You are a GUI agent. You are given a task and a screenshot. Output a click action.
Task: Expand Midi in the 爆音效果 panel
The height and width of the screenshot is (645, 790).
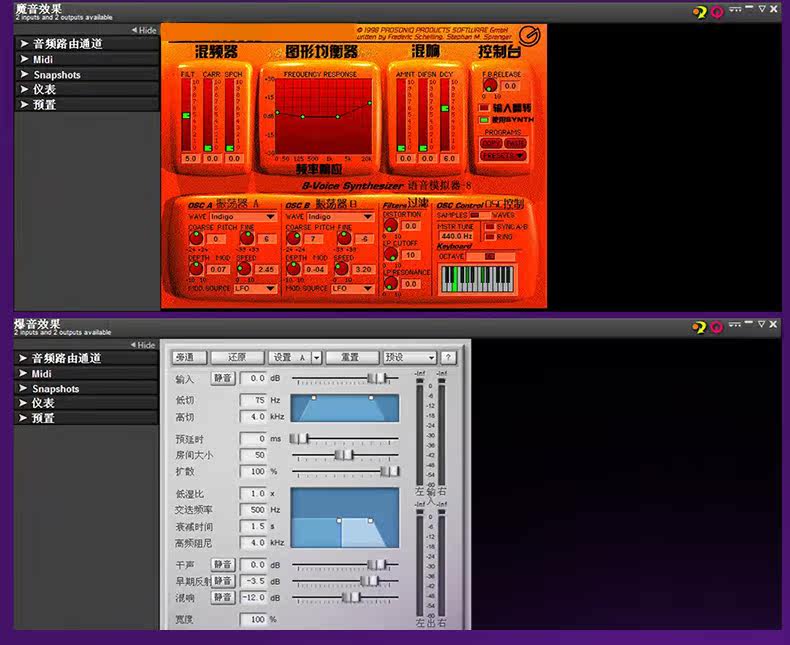pyautogui.click(x=86, y=374)
